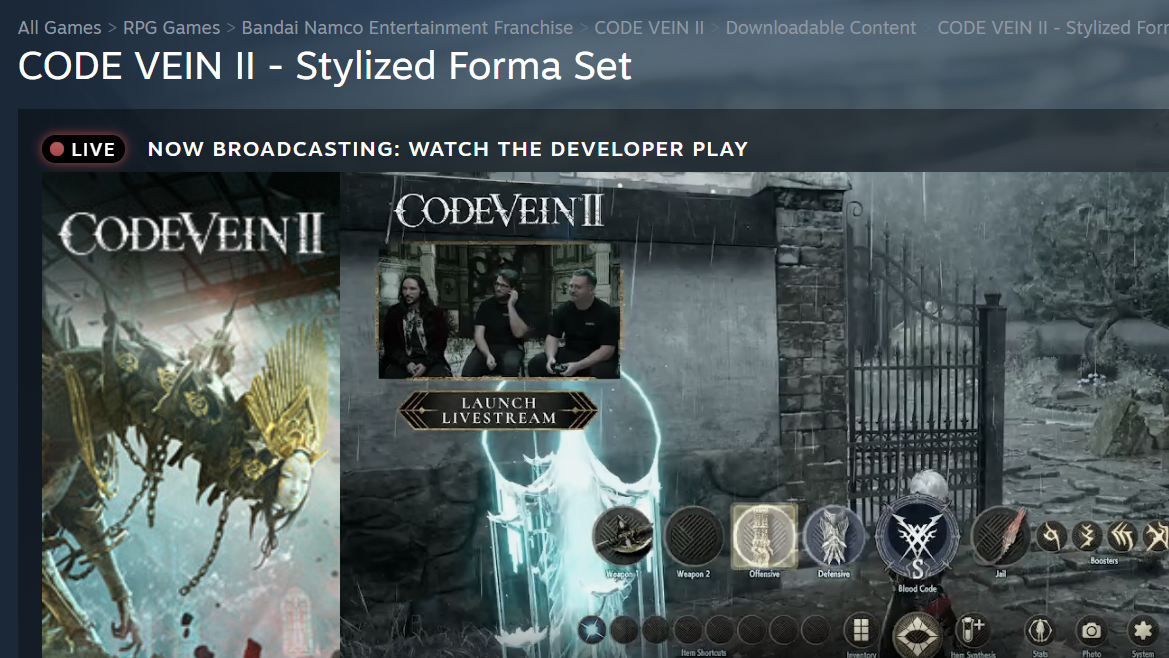
Task: Click the LIVE broadcast badge
Action: click(84, 150)
